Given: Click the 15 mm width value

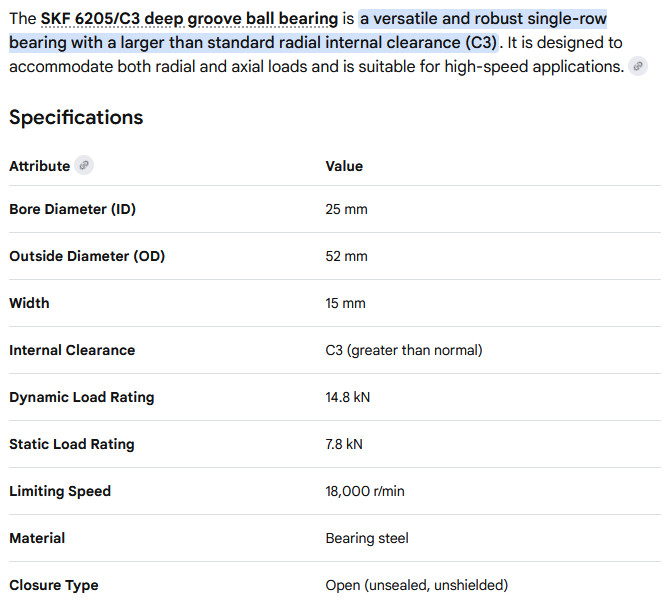Looking at the screenshot, I should (x=345, y=303).
